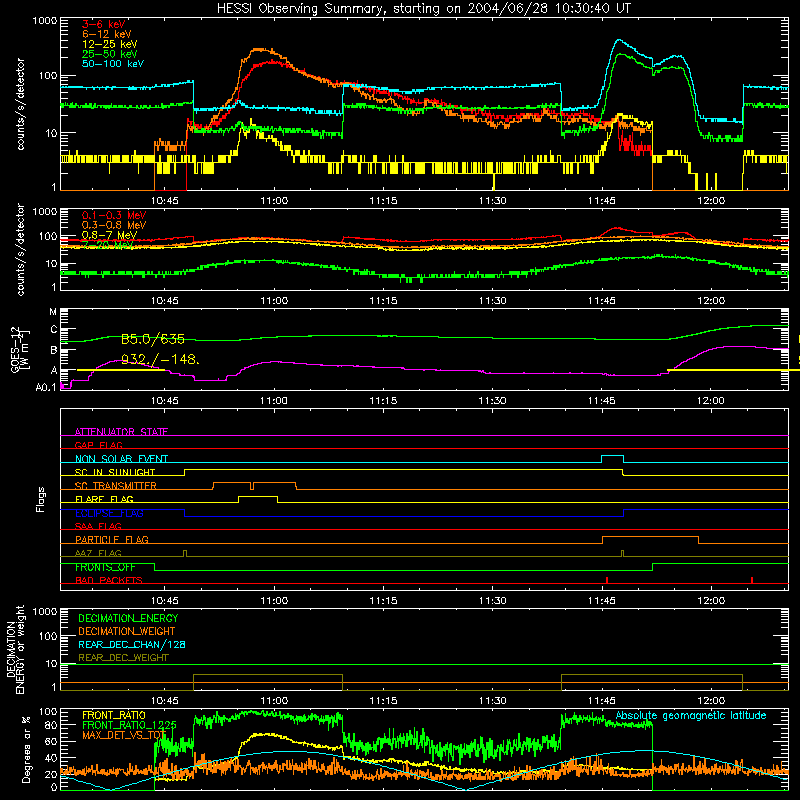Screen dimensions: 800x800
Task: Click the '80' tick on Degrees axis
Action: 51,725
